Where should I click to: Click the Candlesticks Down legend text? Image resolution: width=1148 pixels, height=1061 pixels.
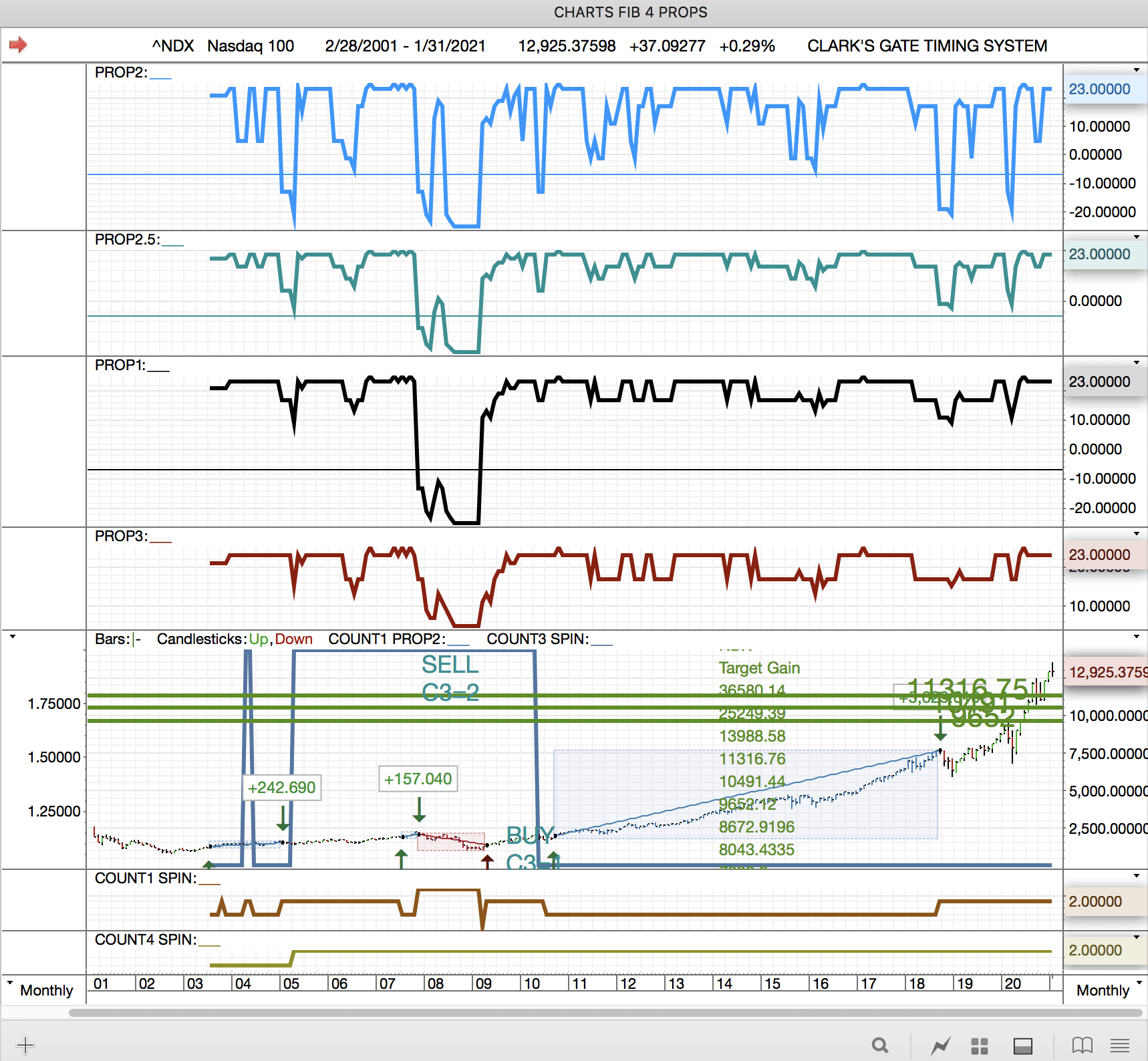click(294, 639)
